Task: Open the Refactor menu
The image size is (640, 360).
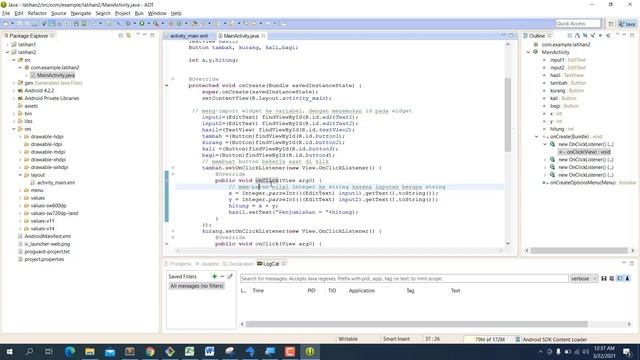Action: pos(37,13)
